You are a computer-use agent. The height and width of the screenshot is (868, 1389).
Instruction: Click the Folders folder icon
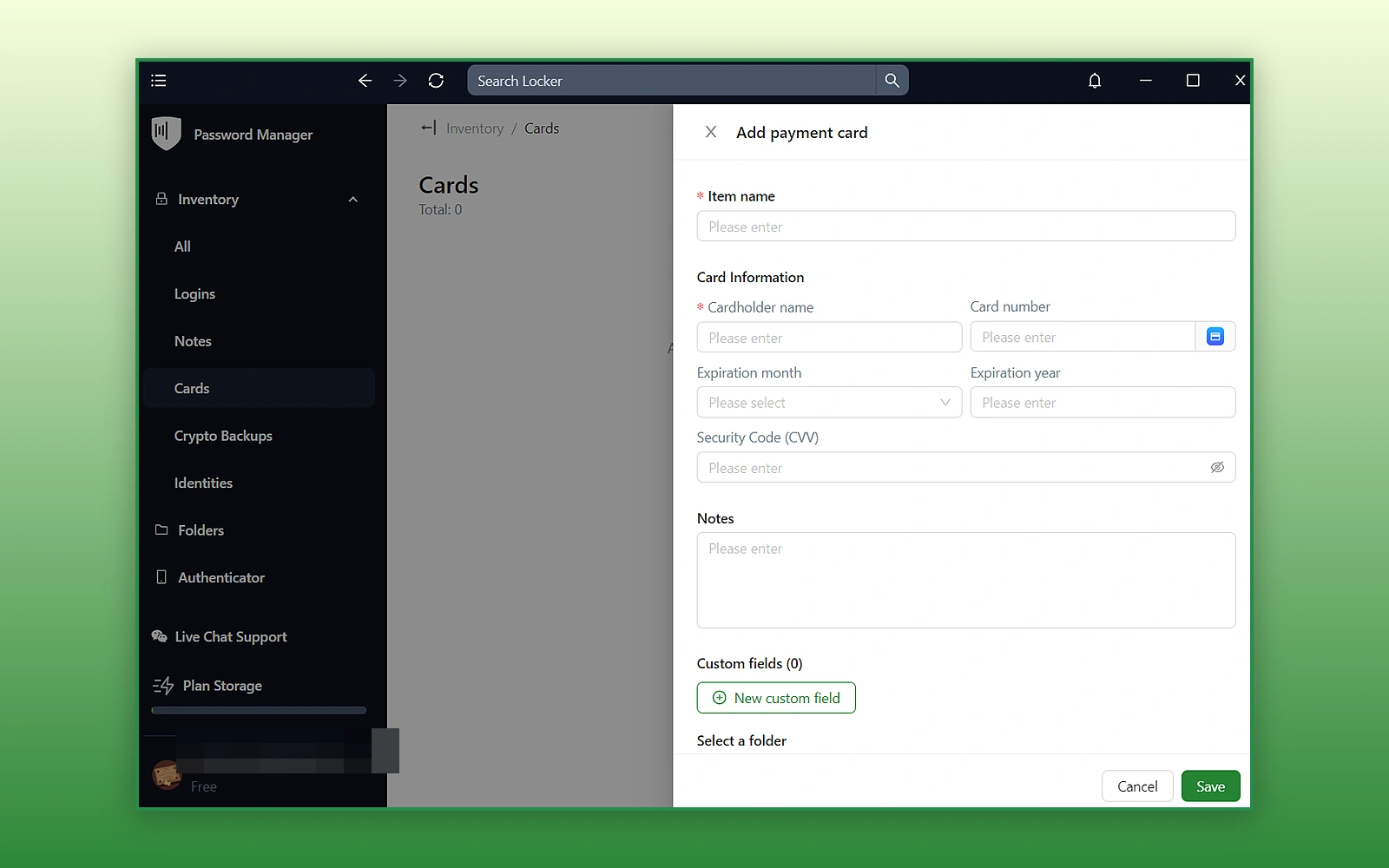coord(161,529)
